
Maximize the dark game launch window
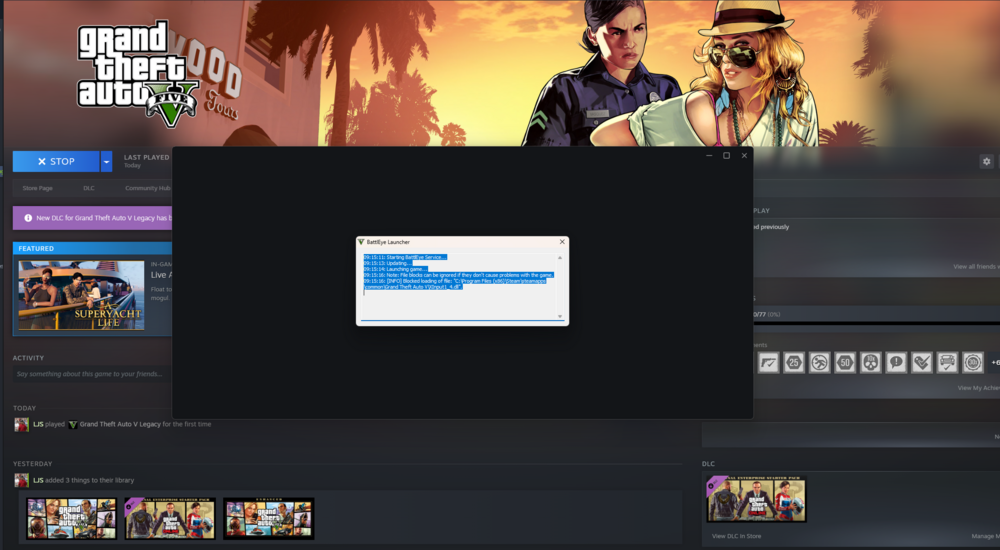[726, 156]
